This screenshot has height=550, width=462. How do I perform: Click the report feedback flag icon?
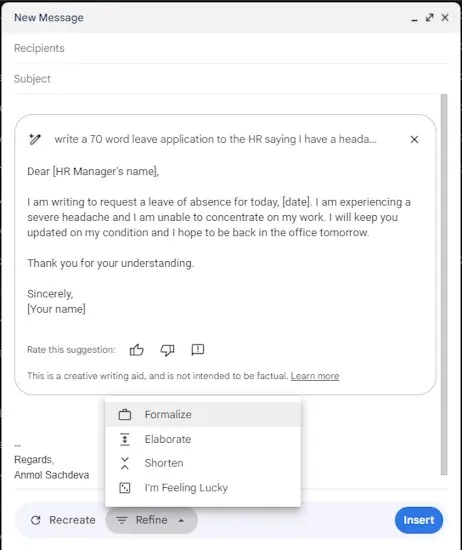197,349
